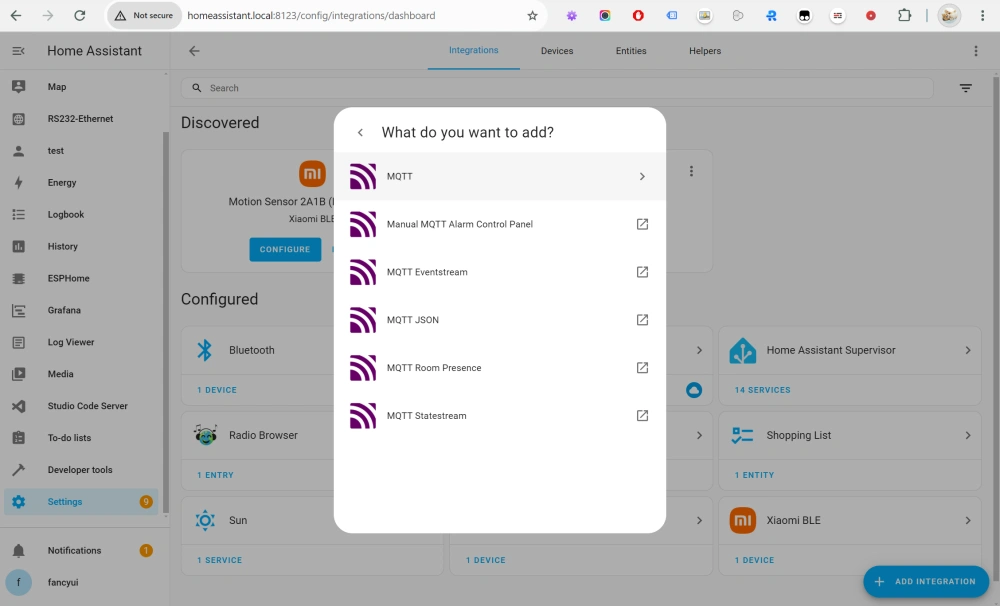The height and width of the screenshot is (606, 1000).
Task: Open To-do lists page
Action: (82, 438)
